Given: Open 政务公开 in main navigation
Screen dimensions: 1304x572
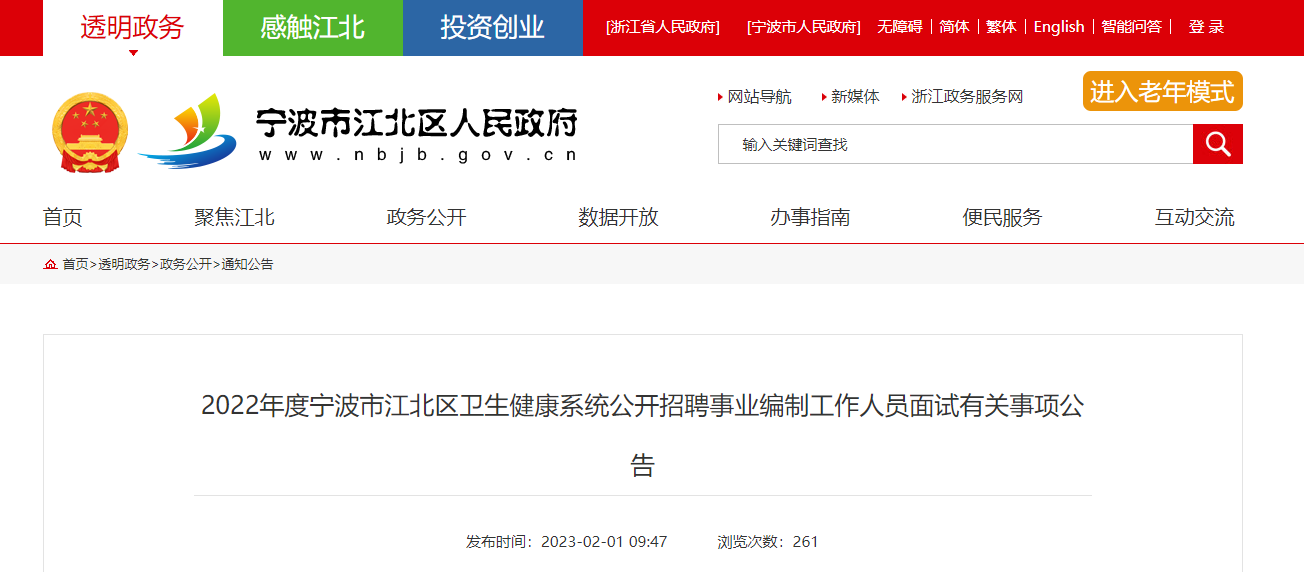Looking at the screenshot, I should [427, 217].
